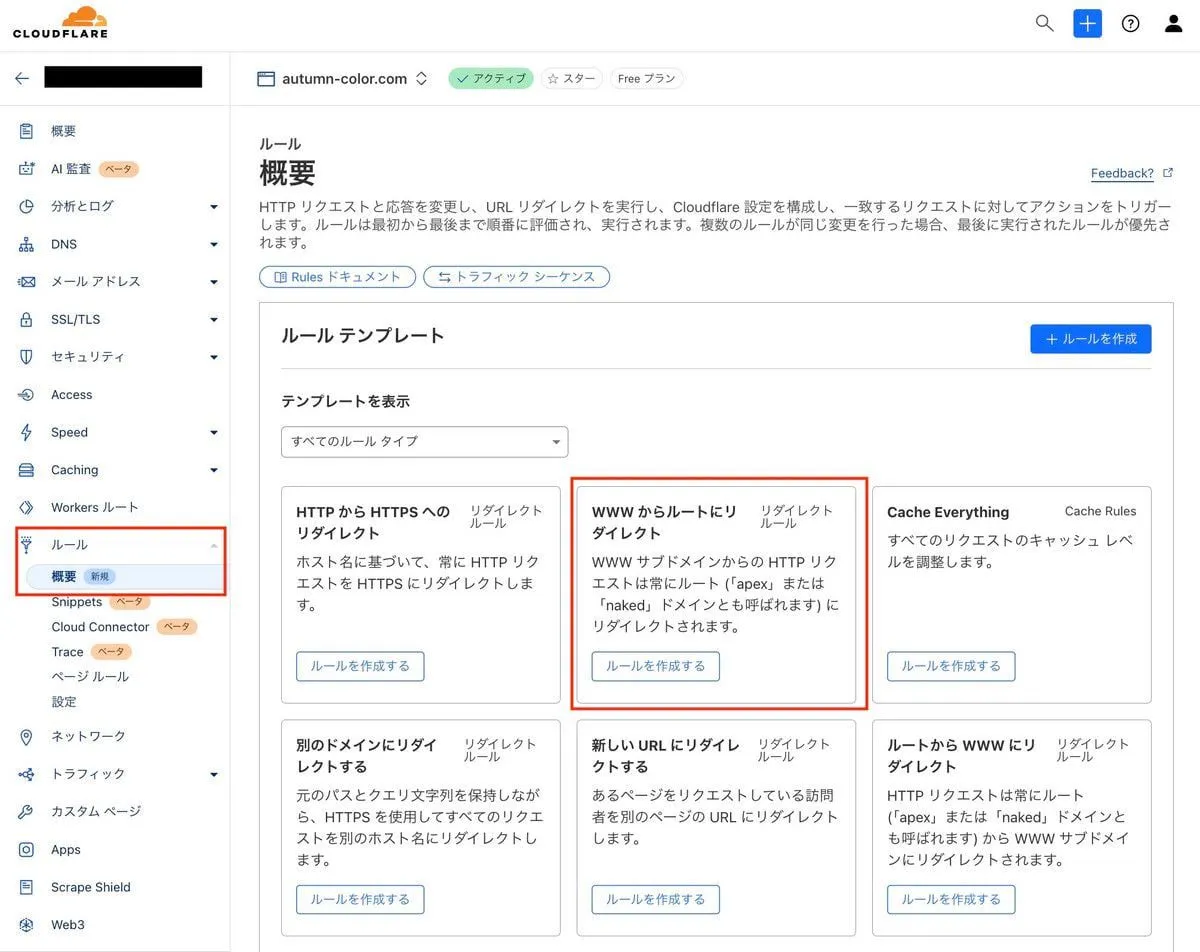
Task: Click the search magnifier icon in header
Action: click(x=1044, y=23)
